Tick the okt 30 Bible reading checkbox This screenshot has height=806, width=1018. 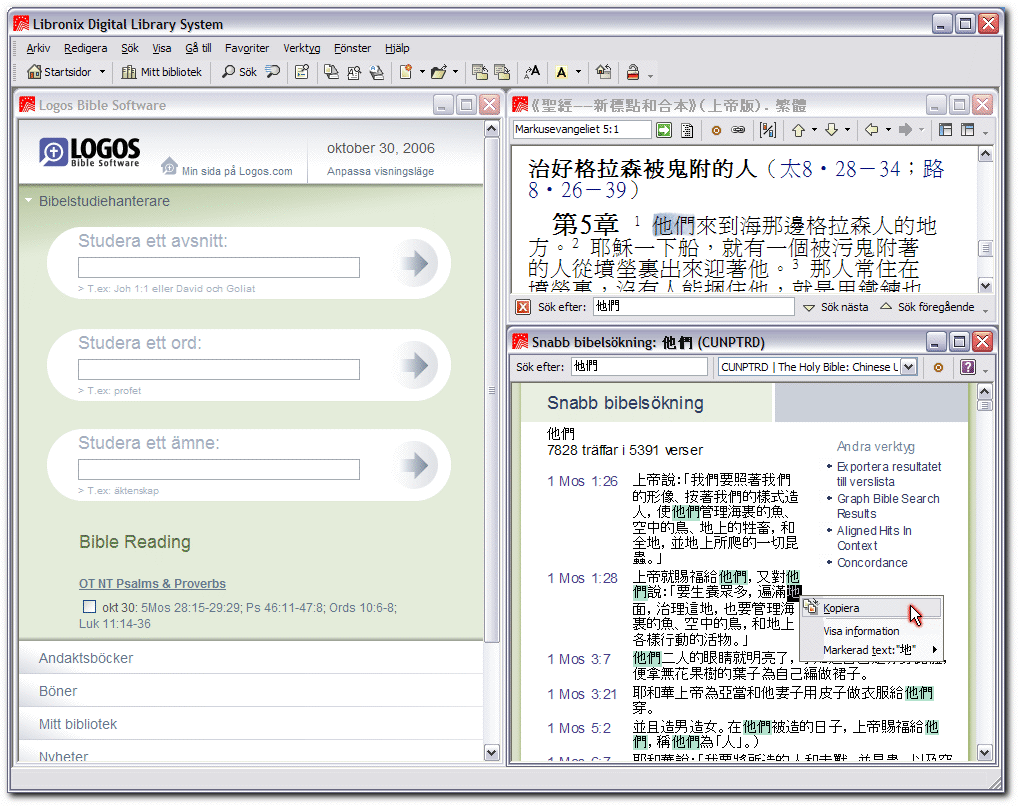(90, 607)
